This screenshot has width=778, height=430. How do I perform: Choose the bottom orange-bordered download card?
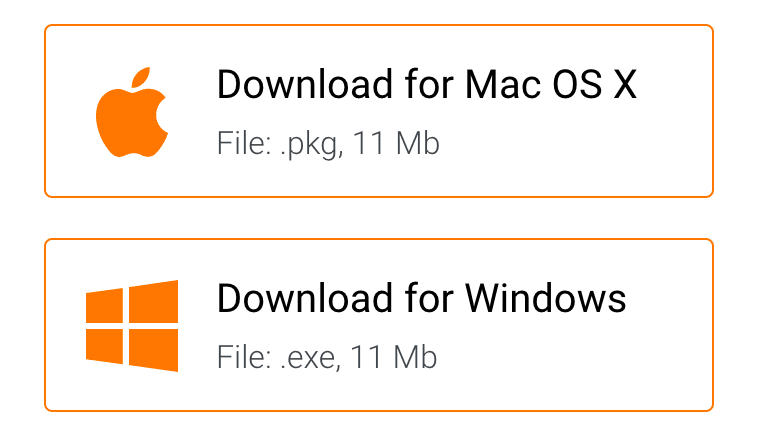(378, 325)
